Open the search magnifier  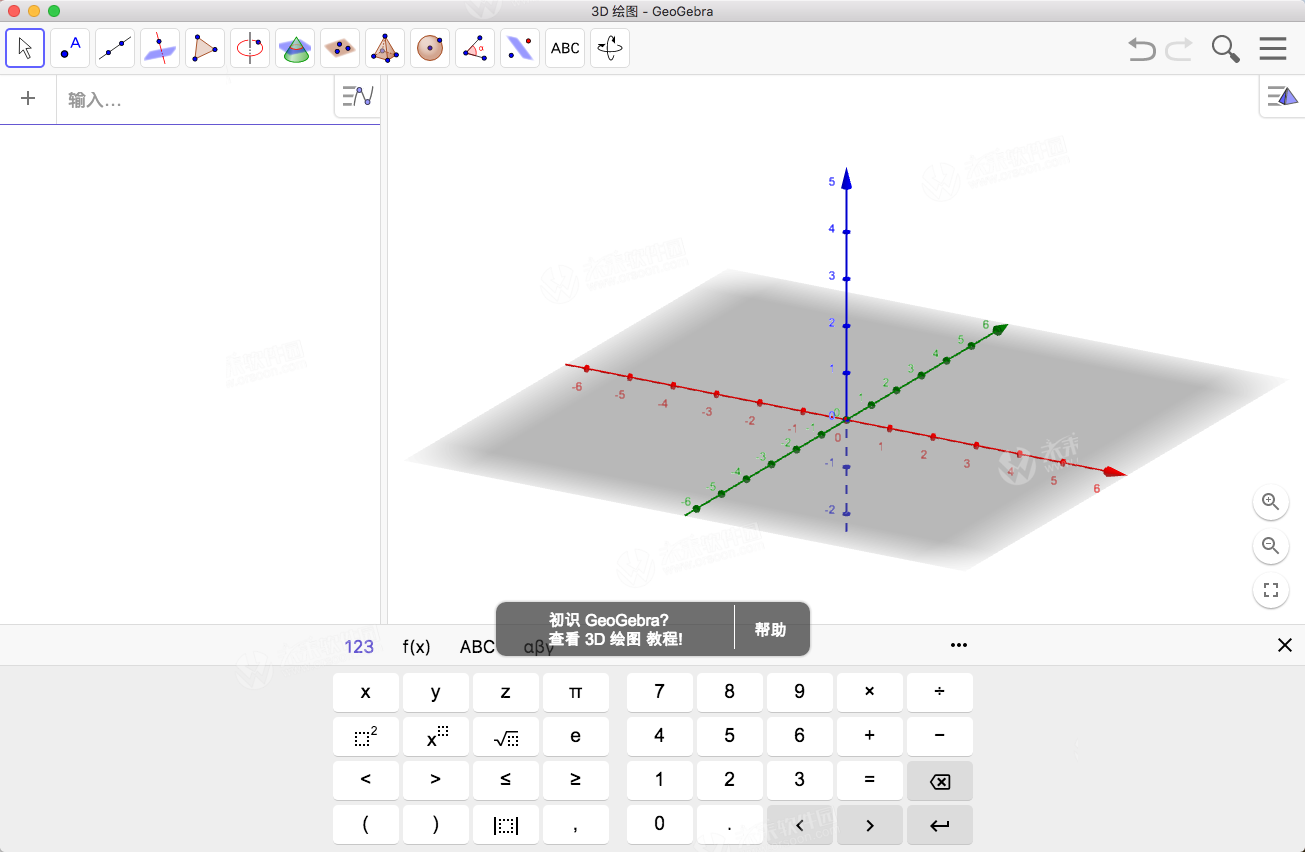pos(1226,49)
